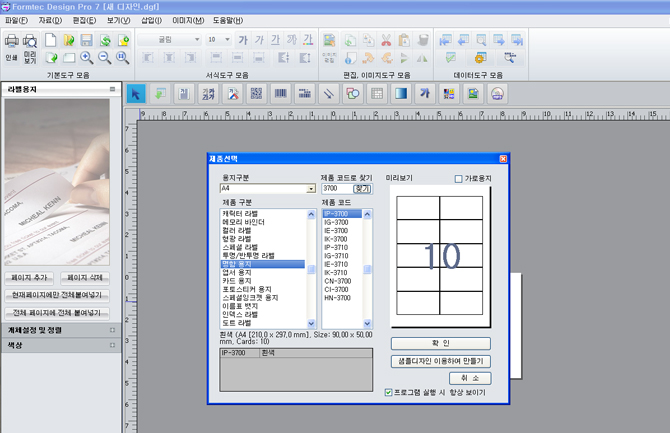
Task: Open the 편집(E) menu
Action: (x=84, y=21)
